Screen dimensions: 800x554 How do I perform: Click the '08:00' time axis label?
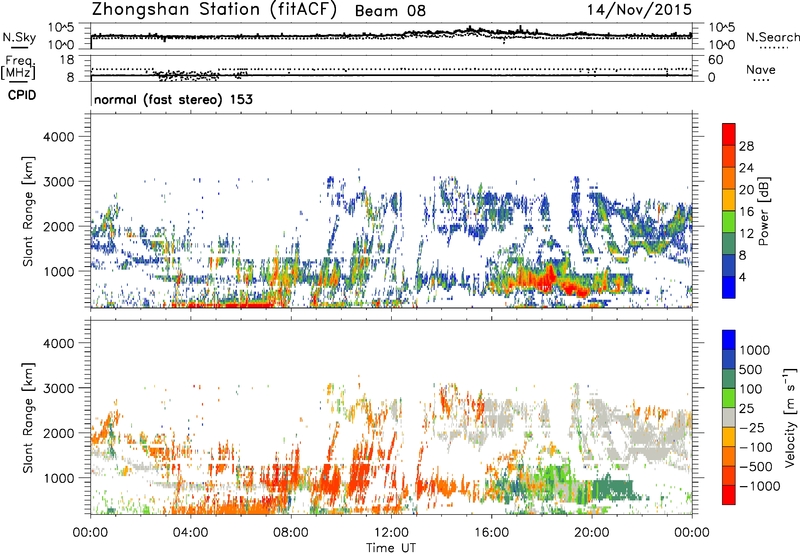point(290,533)
